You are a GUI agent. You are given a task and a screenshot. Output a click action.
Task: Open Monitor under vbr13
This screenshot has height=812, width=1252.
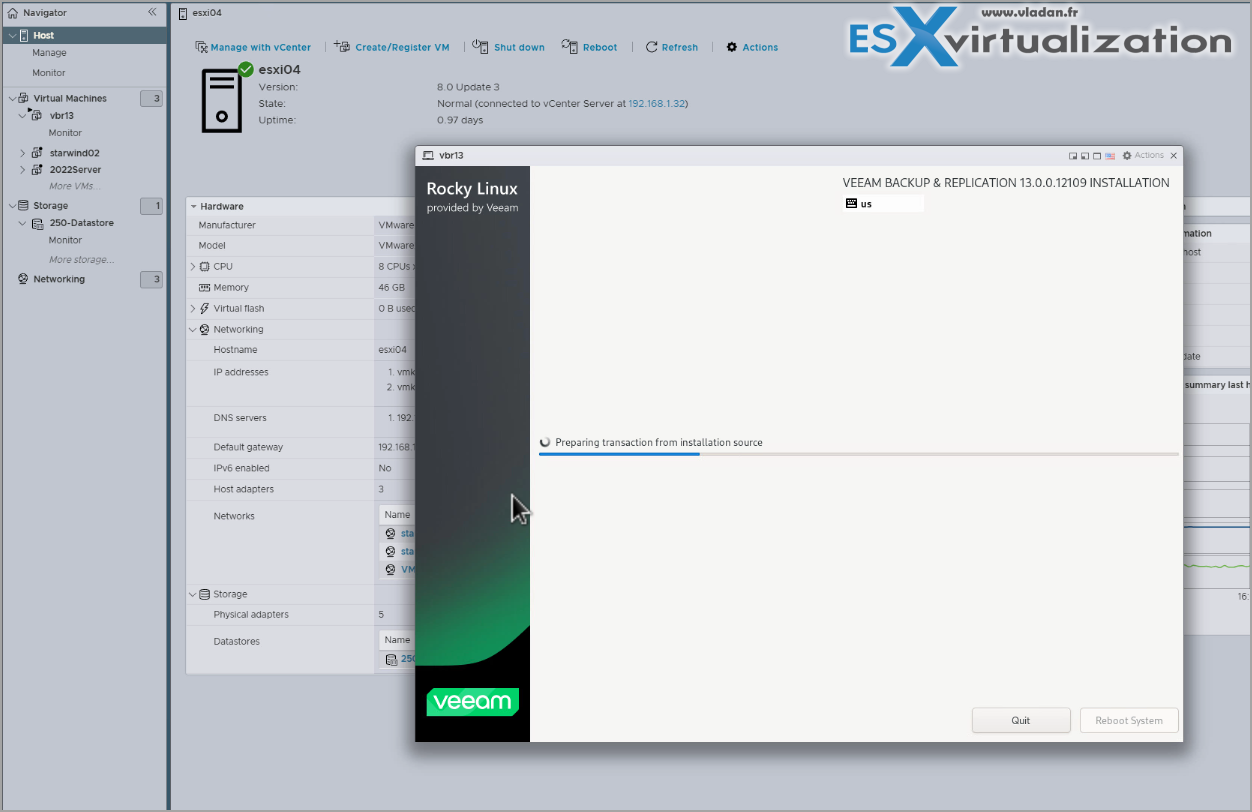[x=65, y=133]
